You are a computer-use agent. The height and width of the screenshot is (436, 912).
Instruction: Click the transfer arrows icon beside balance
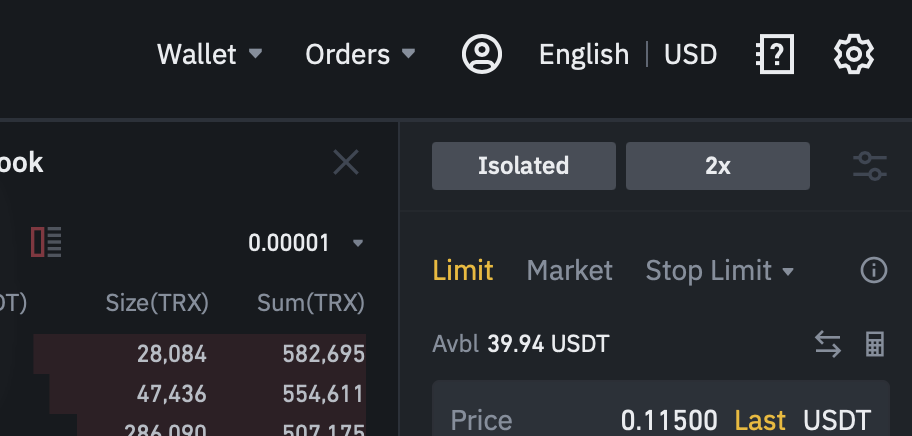[828, 344]
